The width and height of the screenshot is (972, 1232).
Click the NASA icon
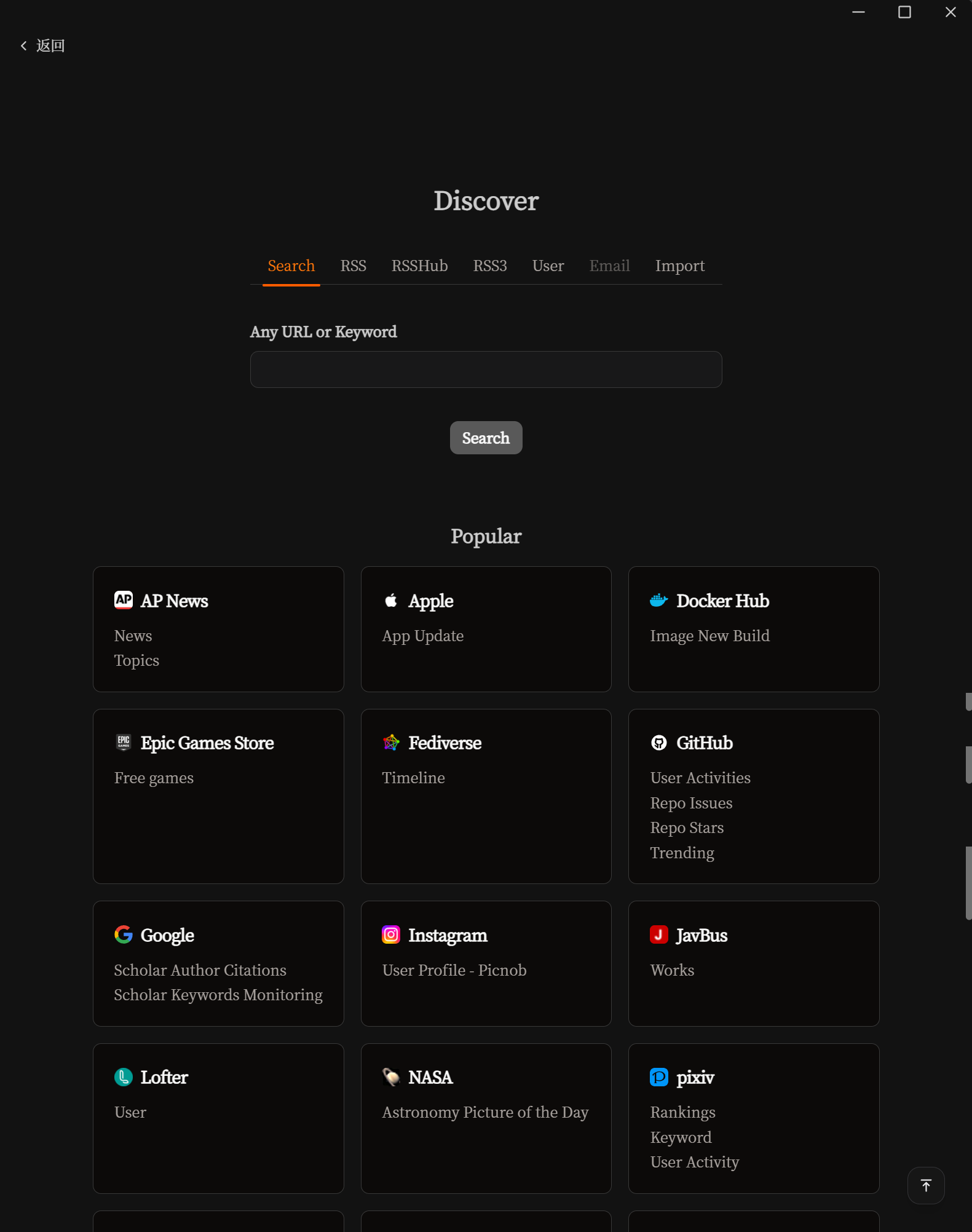coord(391,1077)
